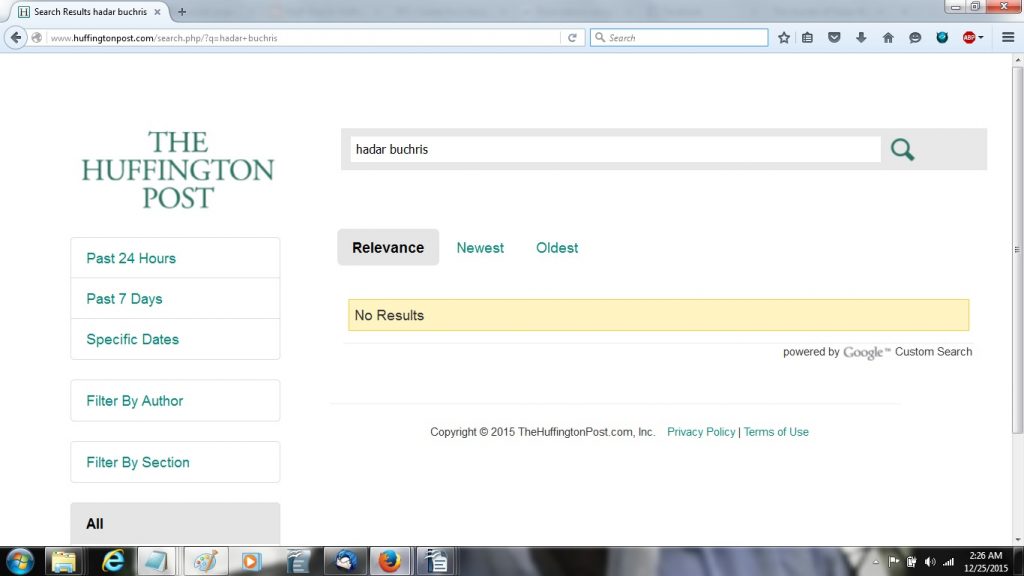Viewport: 1024px width, 576px height.
Task: Click the Adblock Plus ABP icon
Action: (969, 38)
